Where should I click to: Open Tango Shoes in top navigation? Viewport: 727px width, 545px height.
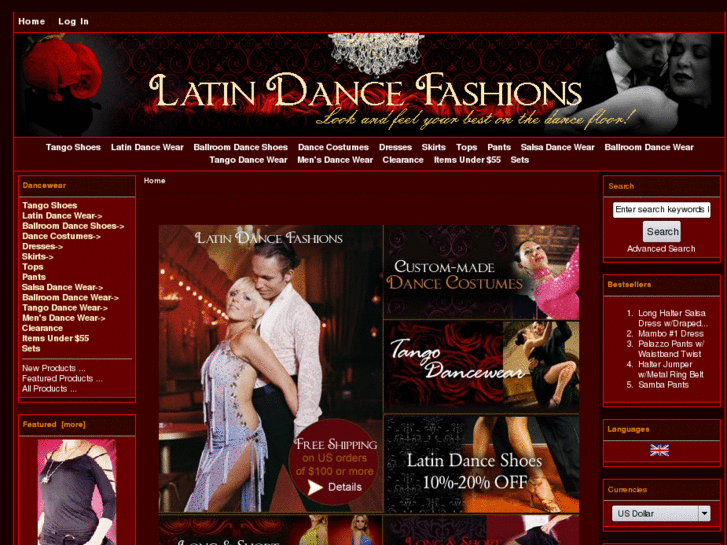[73, 147]
